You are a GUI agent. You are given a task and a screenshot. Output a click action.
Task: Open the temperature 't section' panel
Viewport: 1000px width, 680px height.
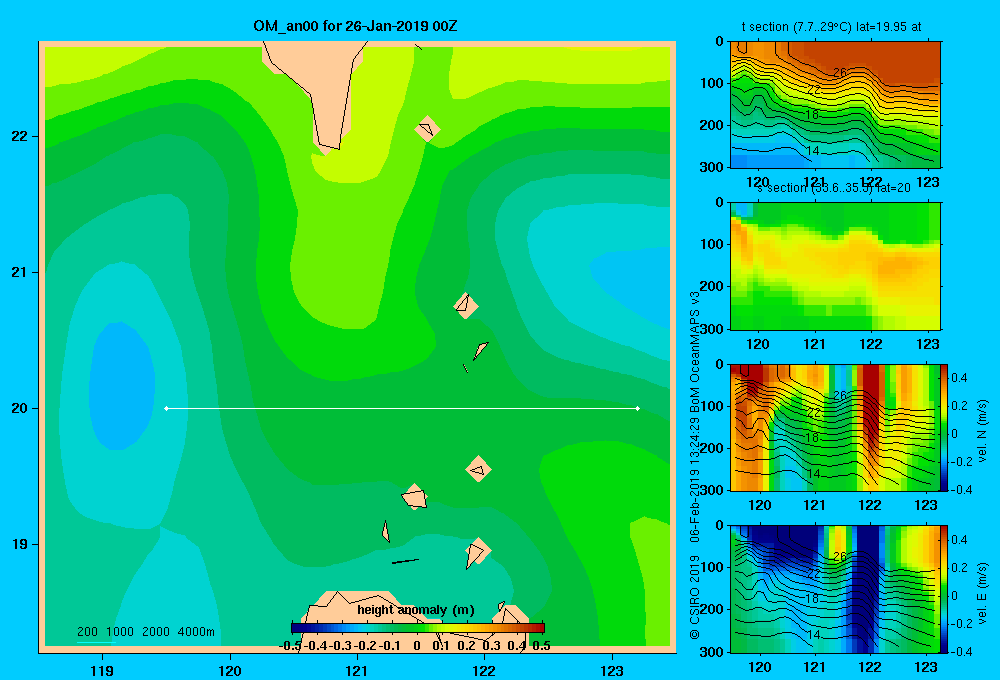pyautogui.click(x=835, y=105)
